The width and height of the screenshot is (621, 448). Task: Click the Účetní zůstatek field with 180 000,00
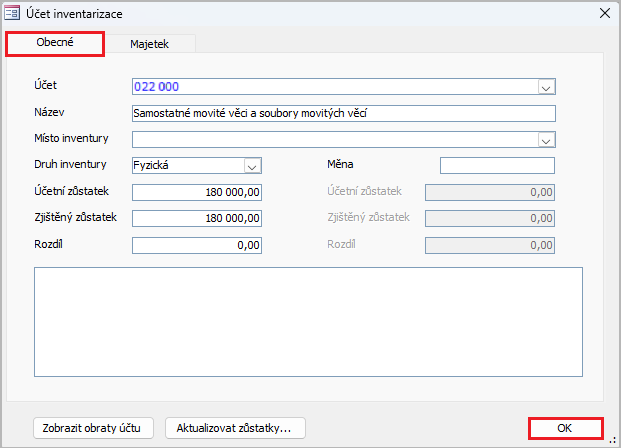[x=197, y=192]
